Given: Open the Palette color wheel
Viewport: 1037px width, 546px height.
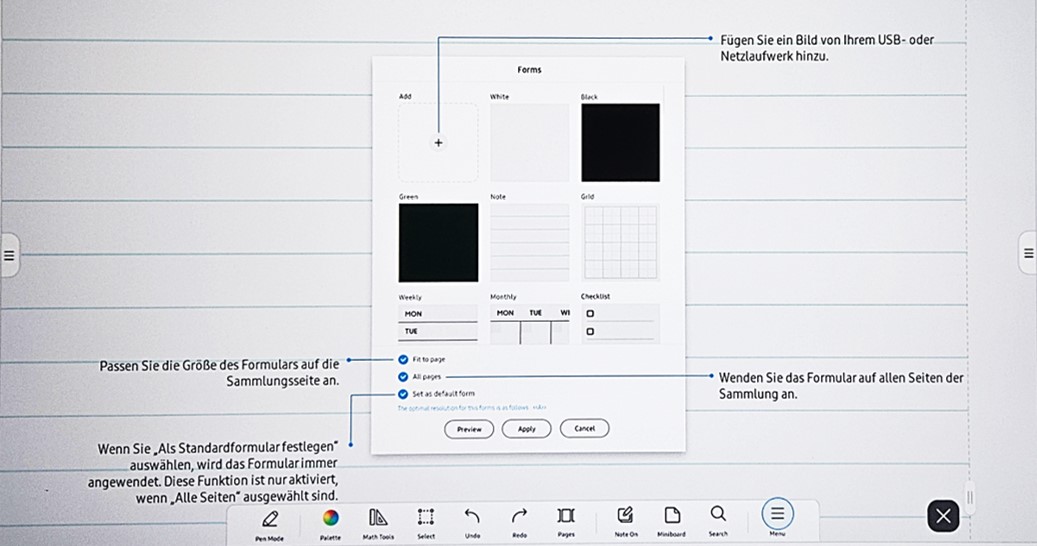Looking at the screenshot, I should [330, 517].
